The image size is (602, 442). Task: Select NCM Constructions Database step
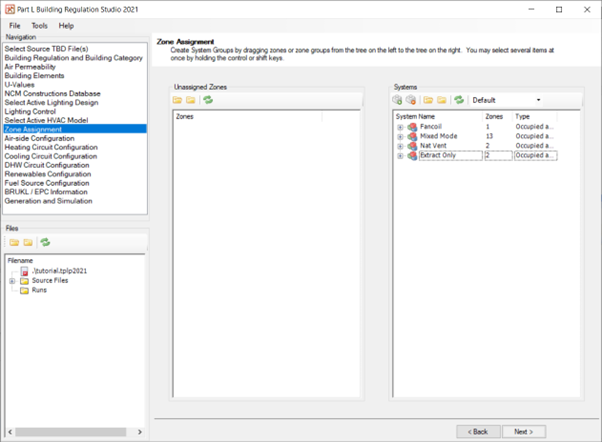click(x=75, y=93)
